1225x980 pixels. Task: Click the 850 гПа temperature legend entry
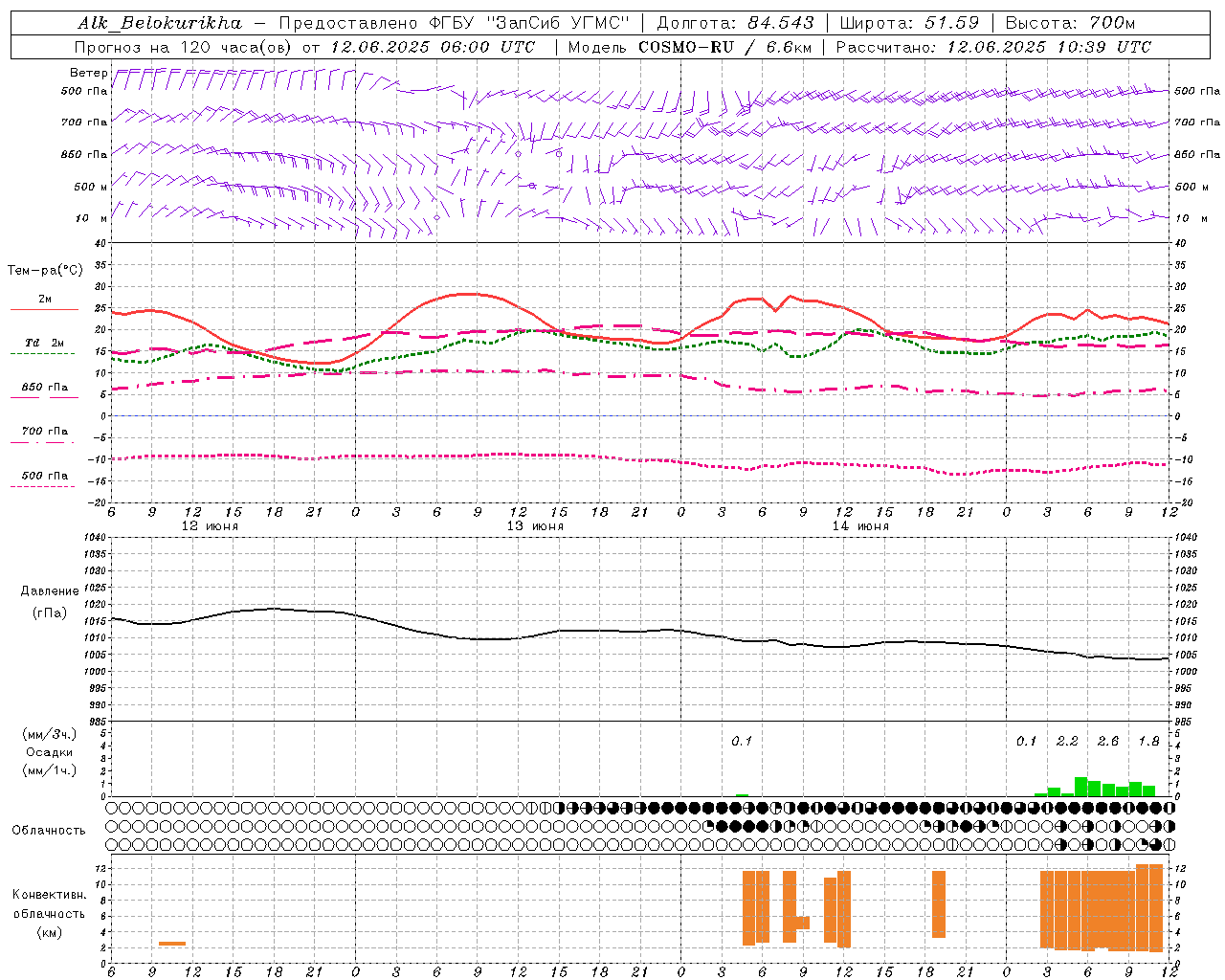coord(44,387)
